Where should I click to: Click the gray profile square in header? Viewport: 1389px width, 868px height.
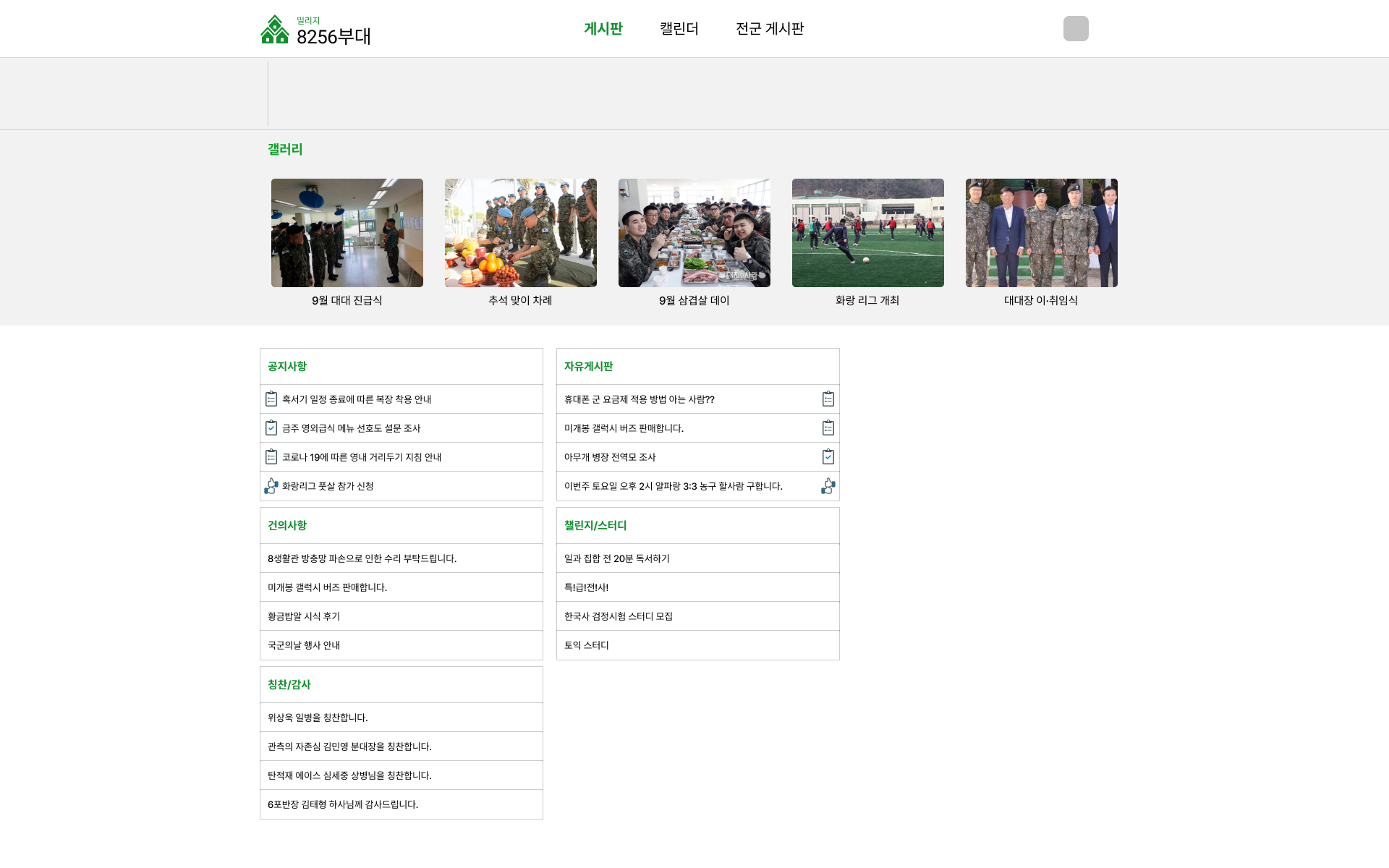click(x=1076, y=29)
